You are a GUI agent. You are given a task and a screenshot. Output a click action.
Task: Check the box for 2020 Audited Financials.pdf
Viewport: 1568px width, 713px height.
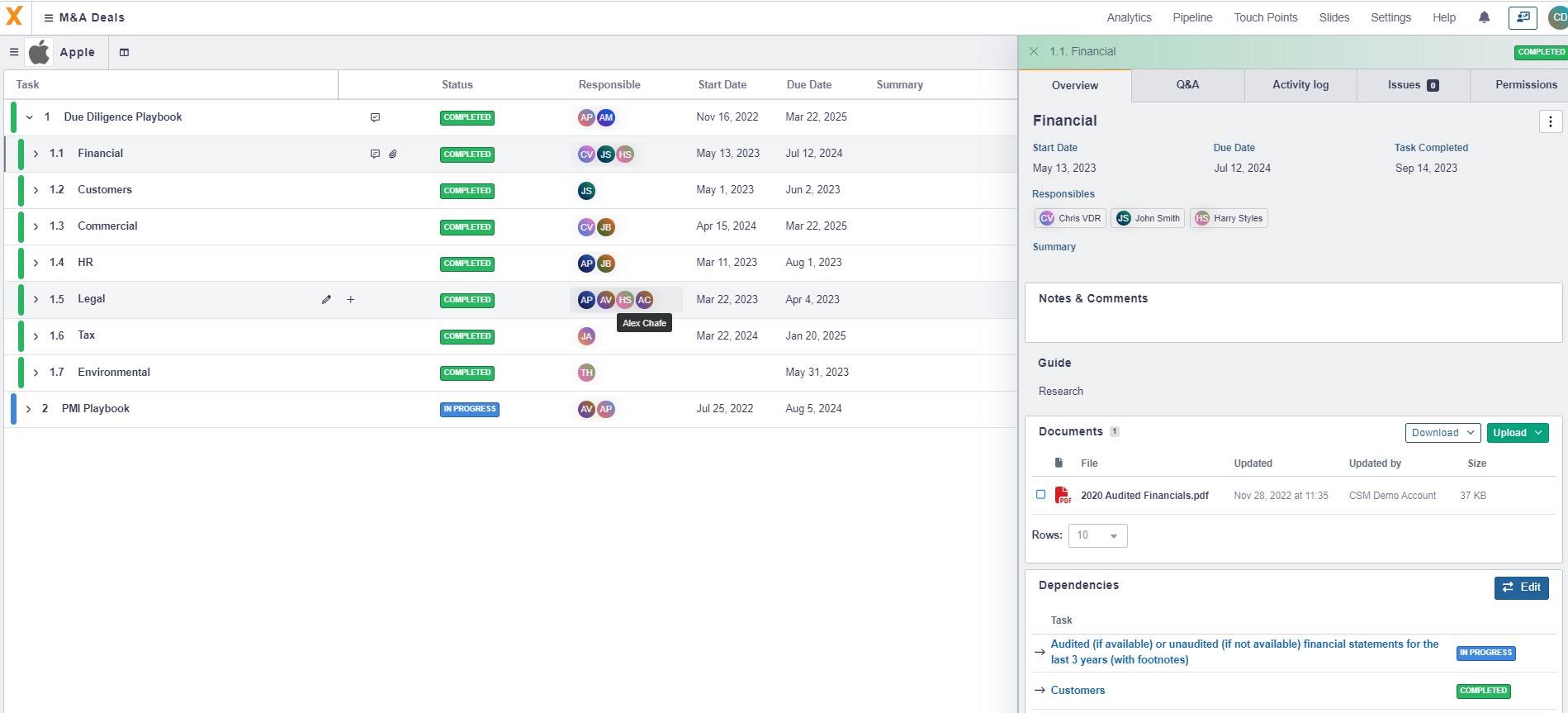(x=1040, y=495)
